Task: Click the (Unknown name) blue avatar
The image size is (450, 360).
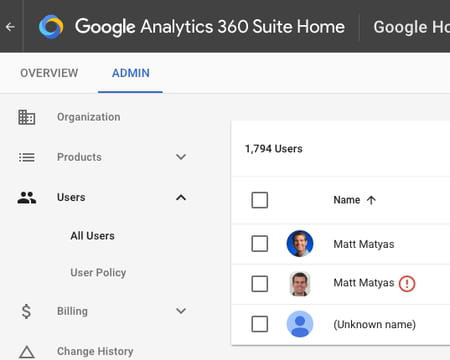Action: click(300, 324)
